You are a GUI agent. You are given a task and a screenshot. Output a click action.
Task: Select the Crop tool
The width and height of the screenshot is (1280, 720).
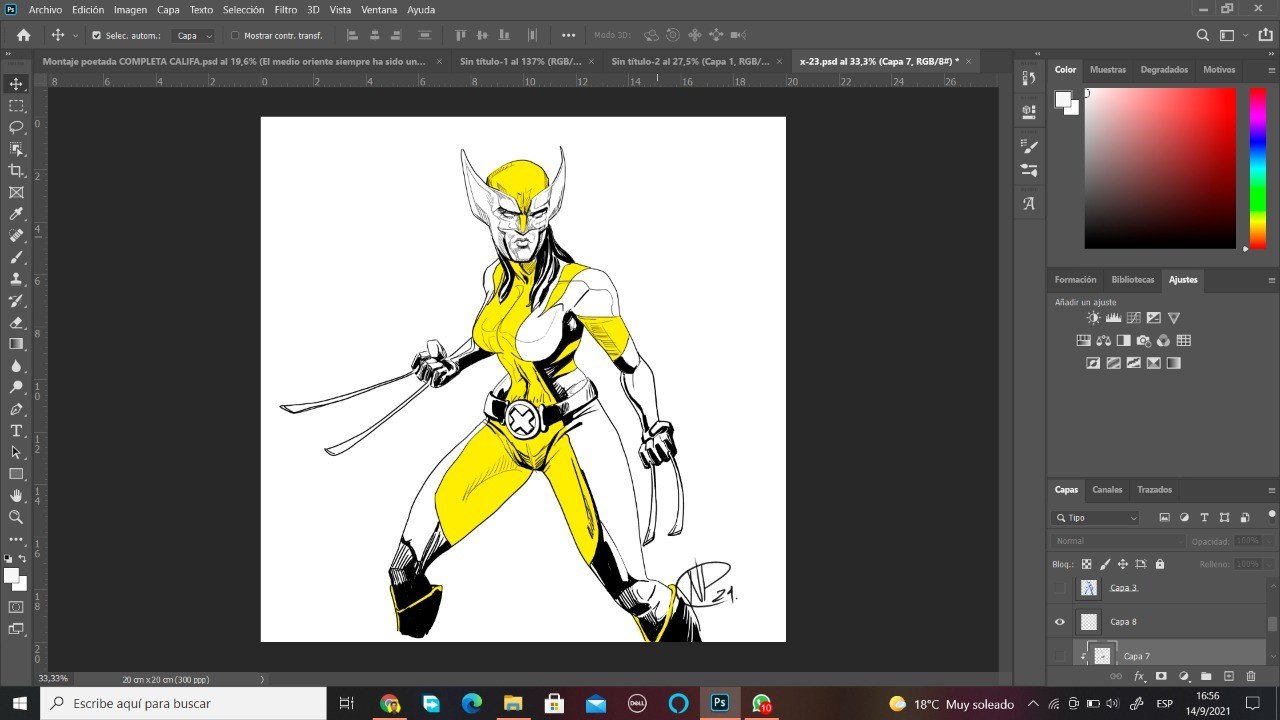(16, 171)
